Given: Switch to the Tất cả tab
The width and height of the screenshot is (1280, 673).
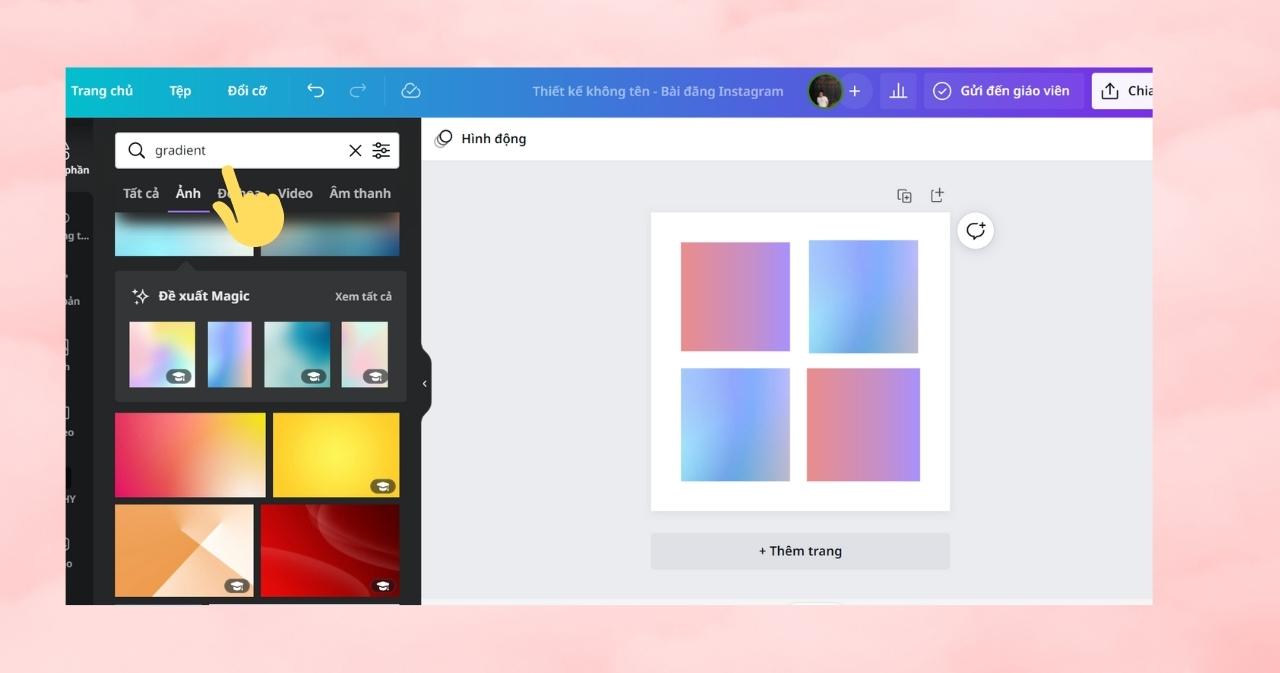Looking at the screenshot, I should 141,193.
